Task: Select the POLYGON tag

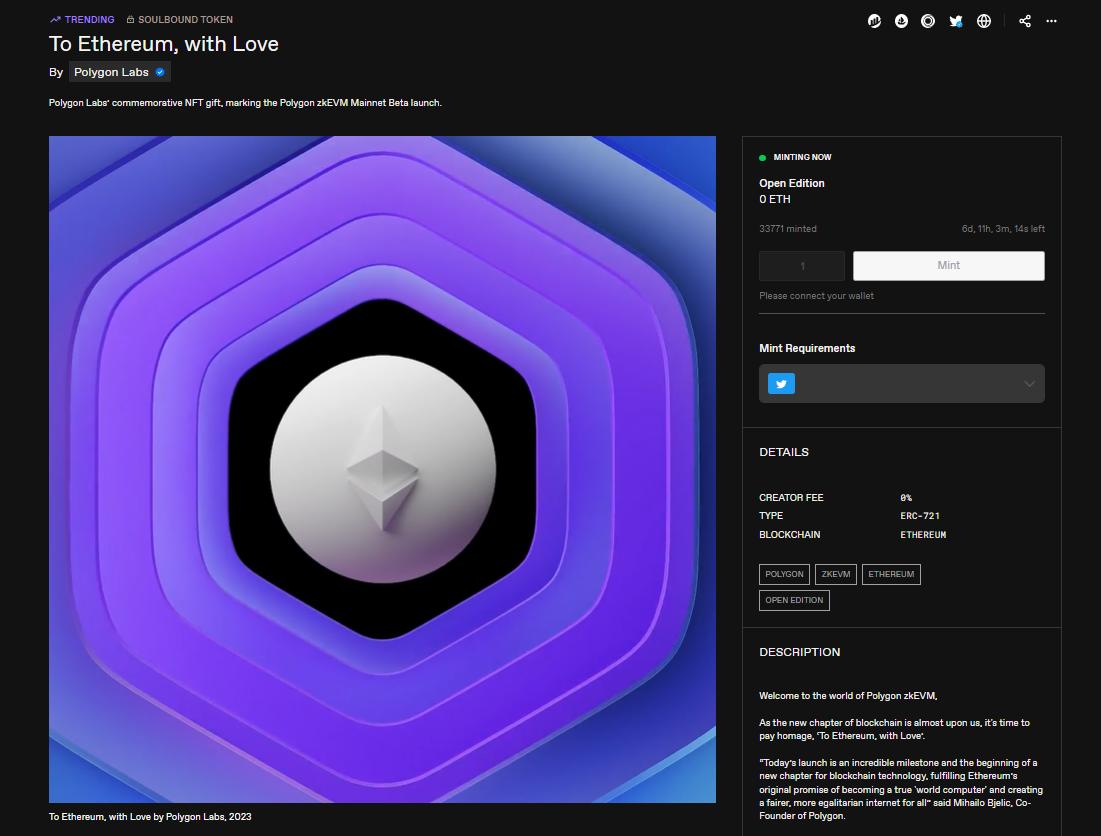Action: tap(784, 574)
